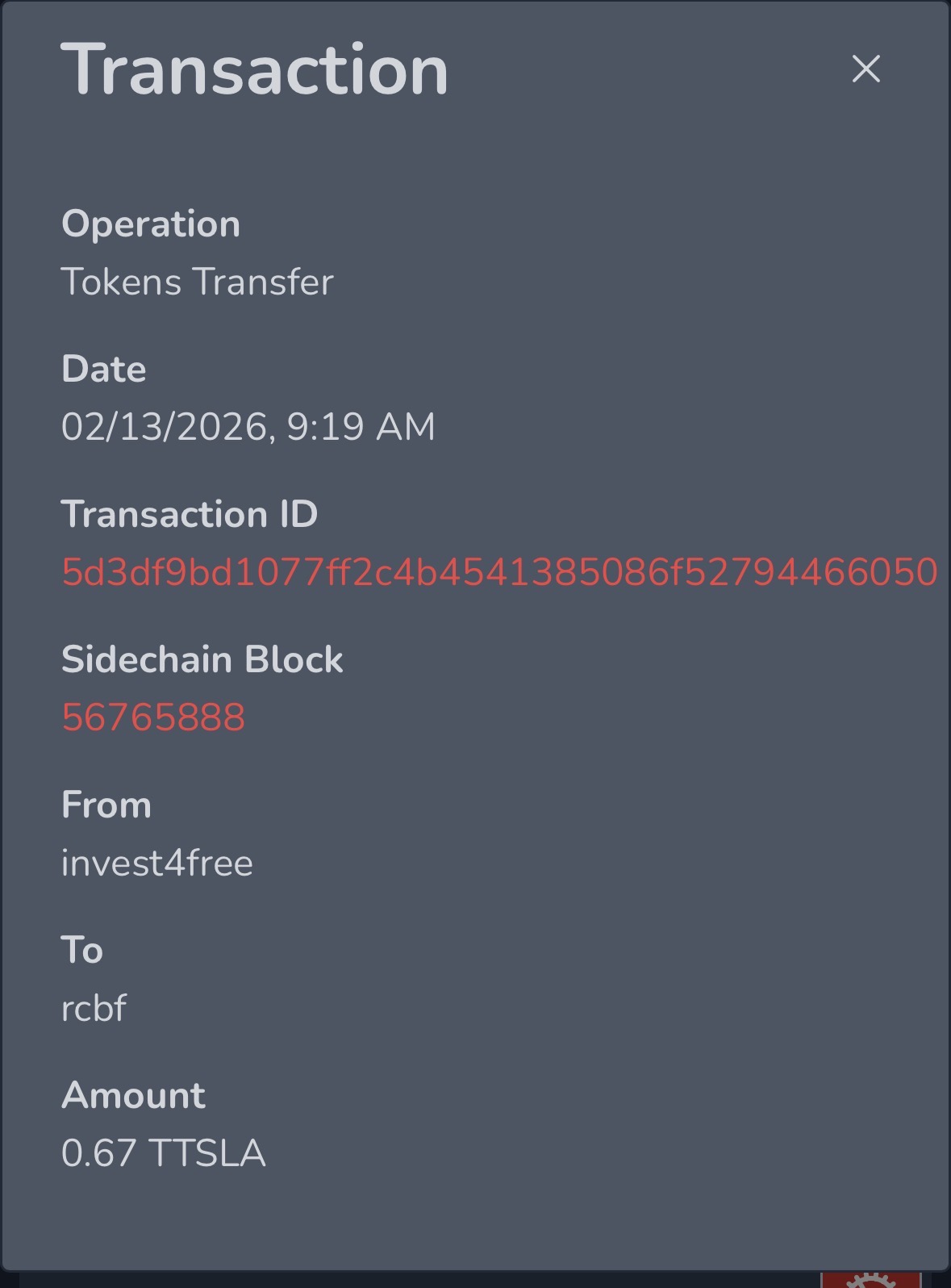Select the Tokens Transfer operation text
This screenshot has height=1288, width=951.
tap(197, 282)
